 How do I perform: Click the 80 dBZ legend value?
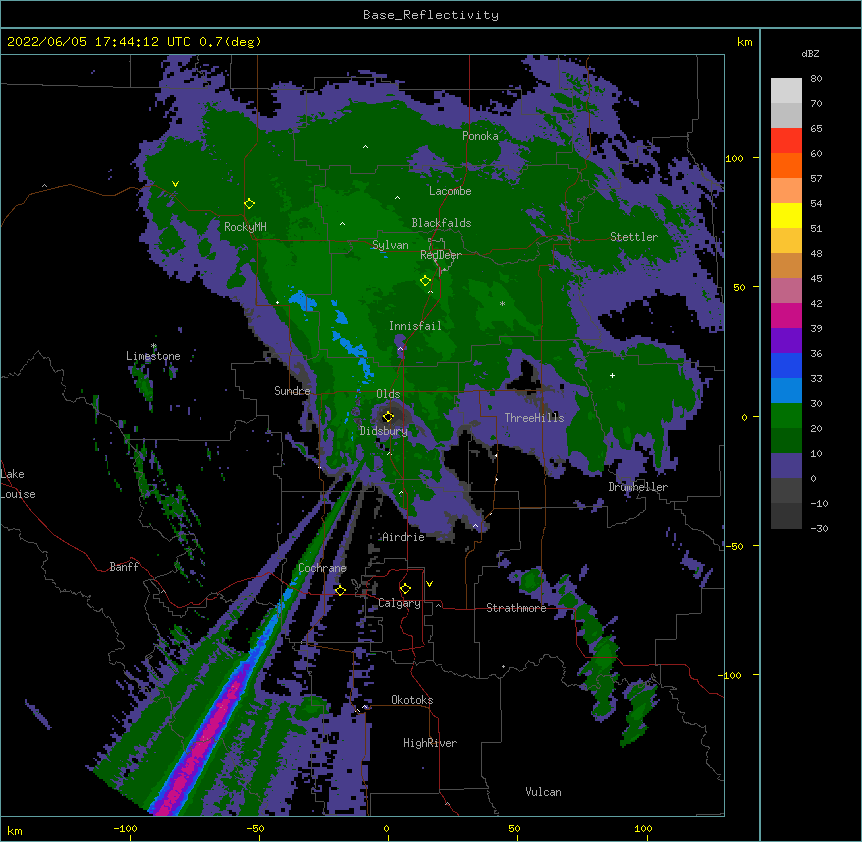click(x=816, y=79)
